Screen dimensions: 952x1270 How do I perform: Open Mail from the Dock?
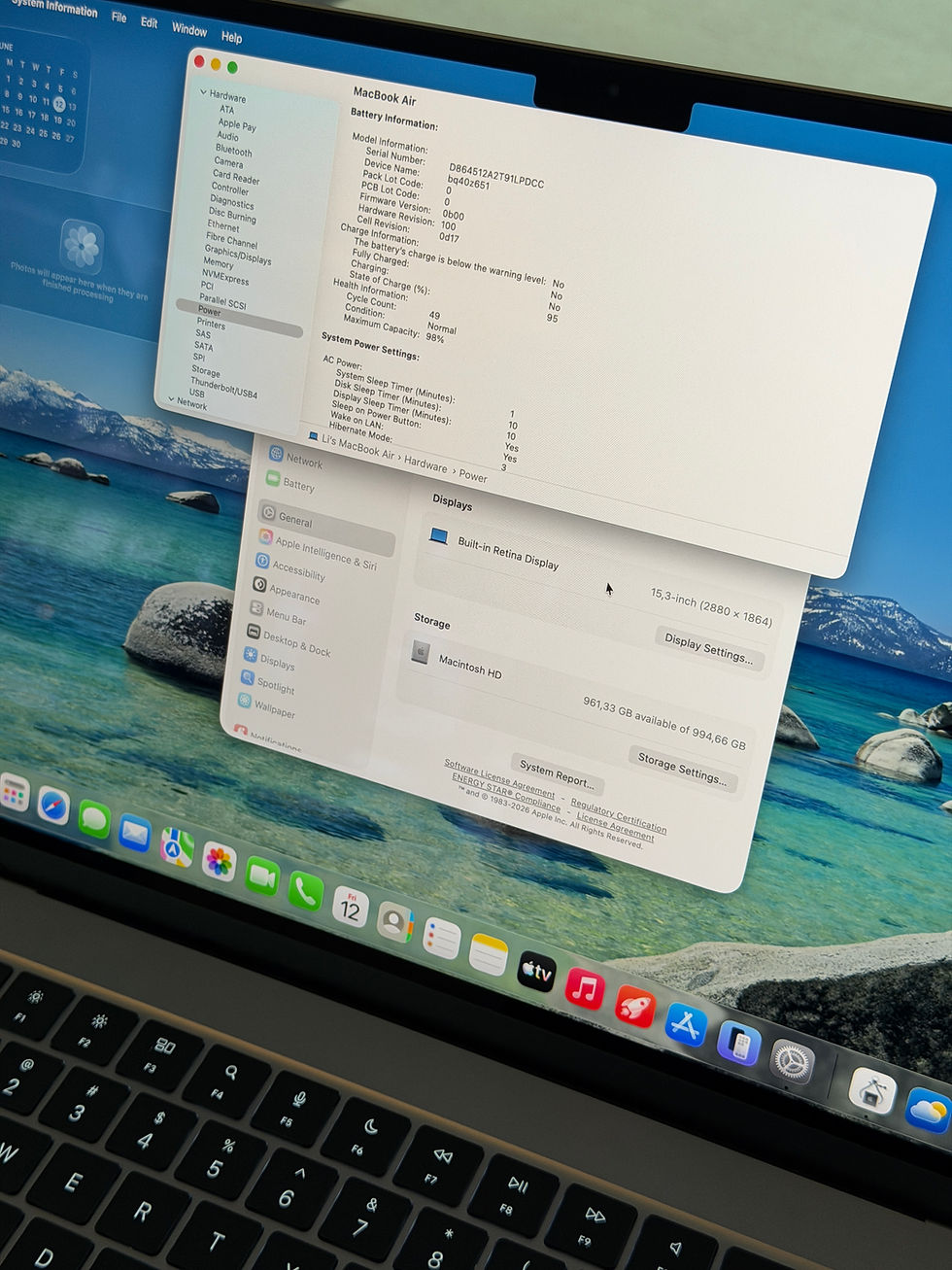134,833
